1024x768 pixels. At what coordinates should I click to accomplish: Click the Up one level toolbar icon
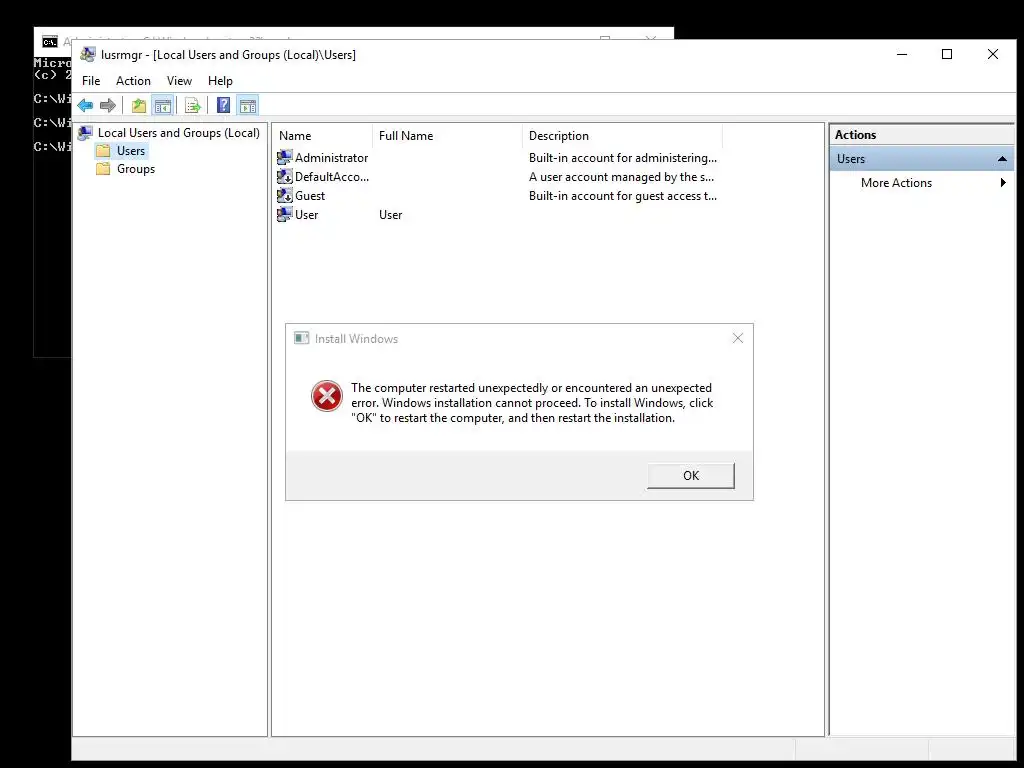(138, 105)
